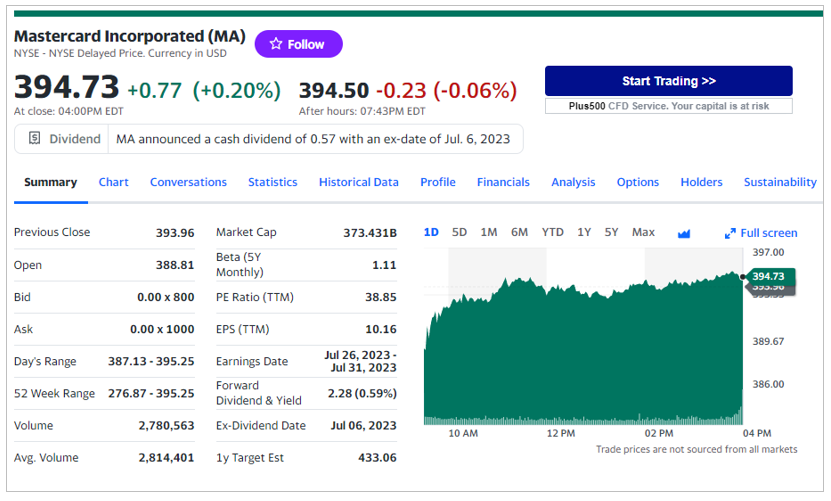Select the Max chart range
The width and height of the screenshot is (831, 501).
[643, 232]
